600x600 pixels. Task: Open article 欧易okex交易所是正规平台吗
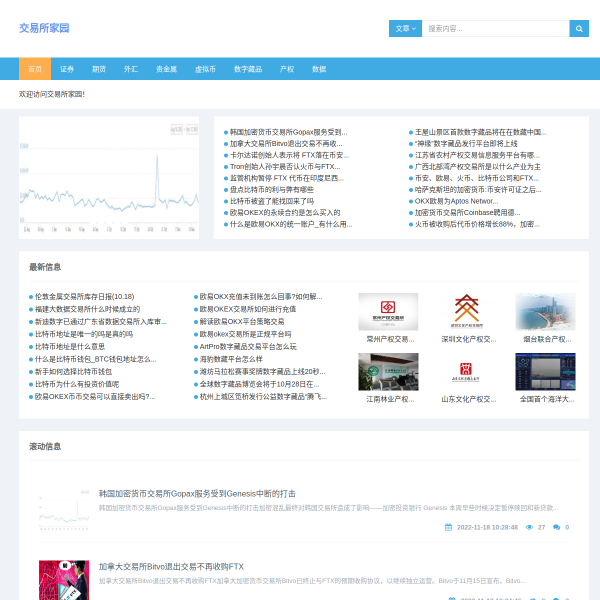tap(245, 334)
